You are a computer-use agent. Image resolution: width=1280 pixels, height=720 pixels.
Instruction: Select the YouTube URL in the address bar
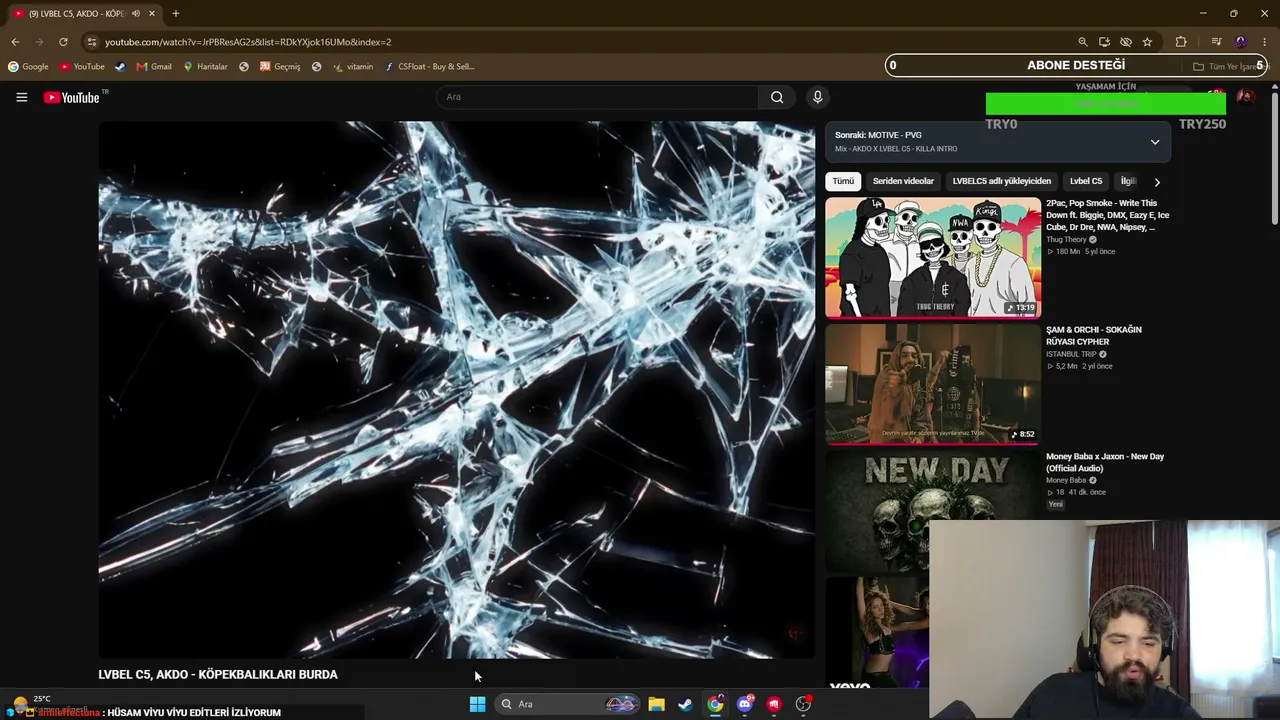[x=248, y=42]
